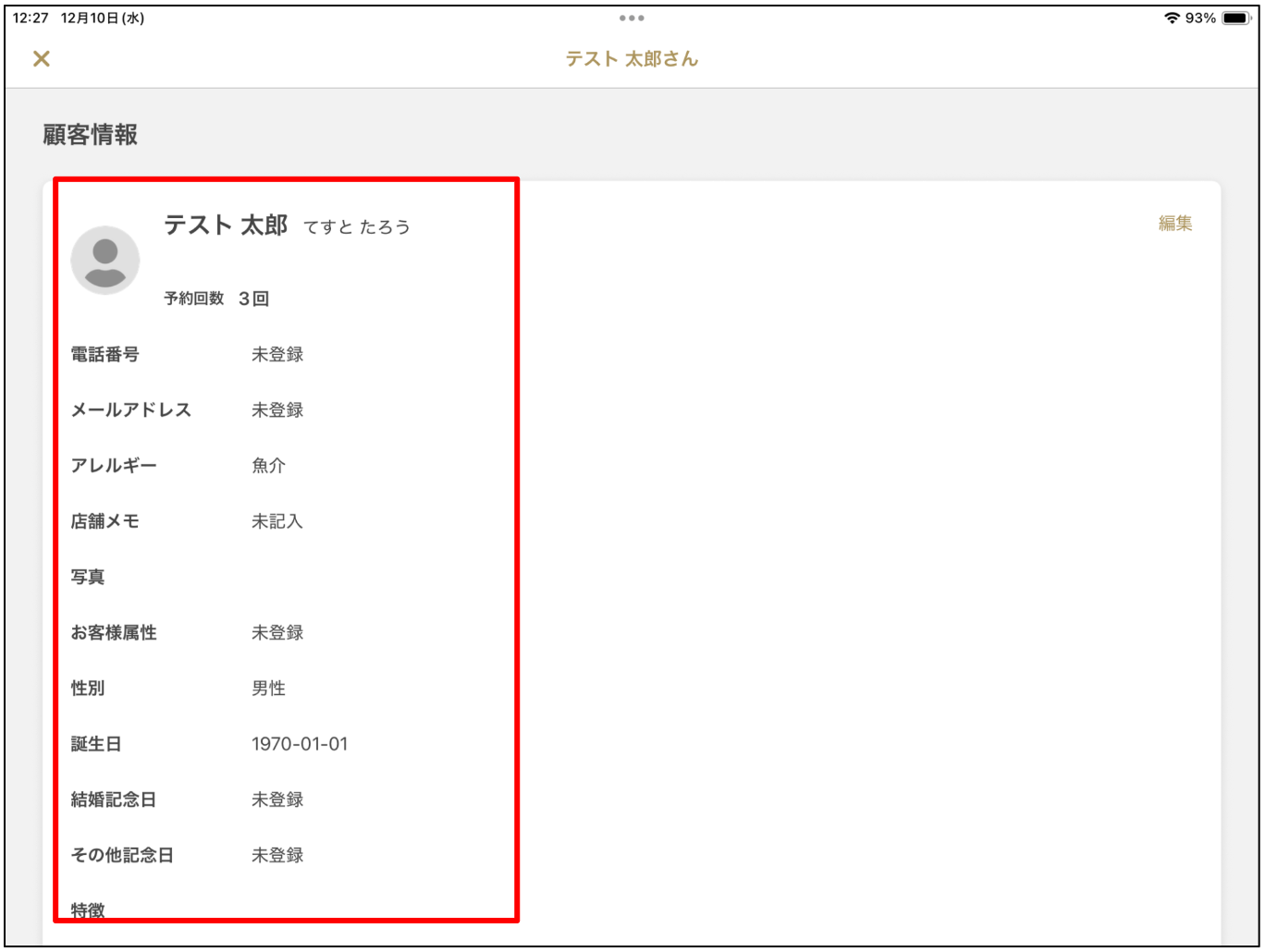Click the 特徴 label at the bottom
1265x952 pixels.
[88, 909]
